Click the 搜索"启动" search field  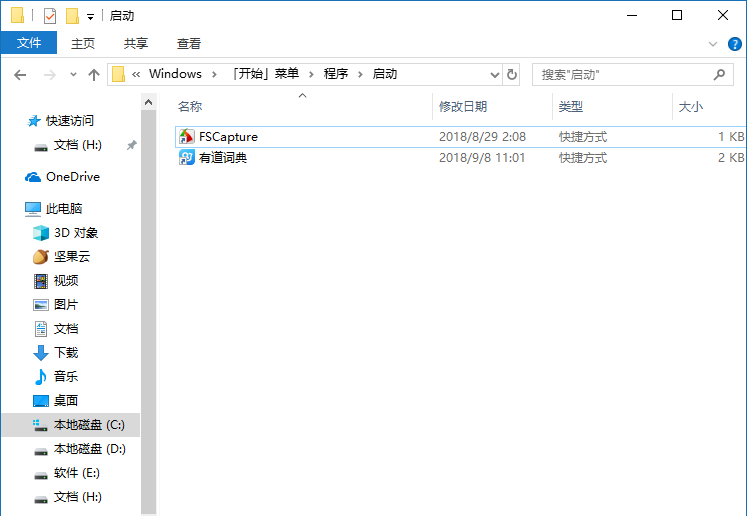[x=620, y=74]
